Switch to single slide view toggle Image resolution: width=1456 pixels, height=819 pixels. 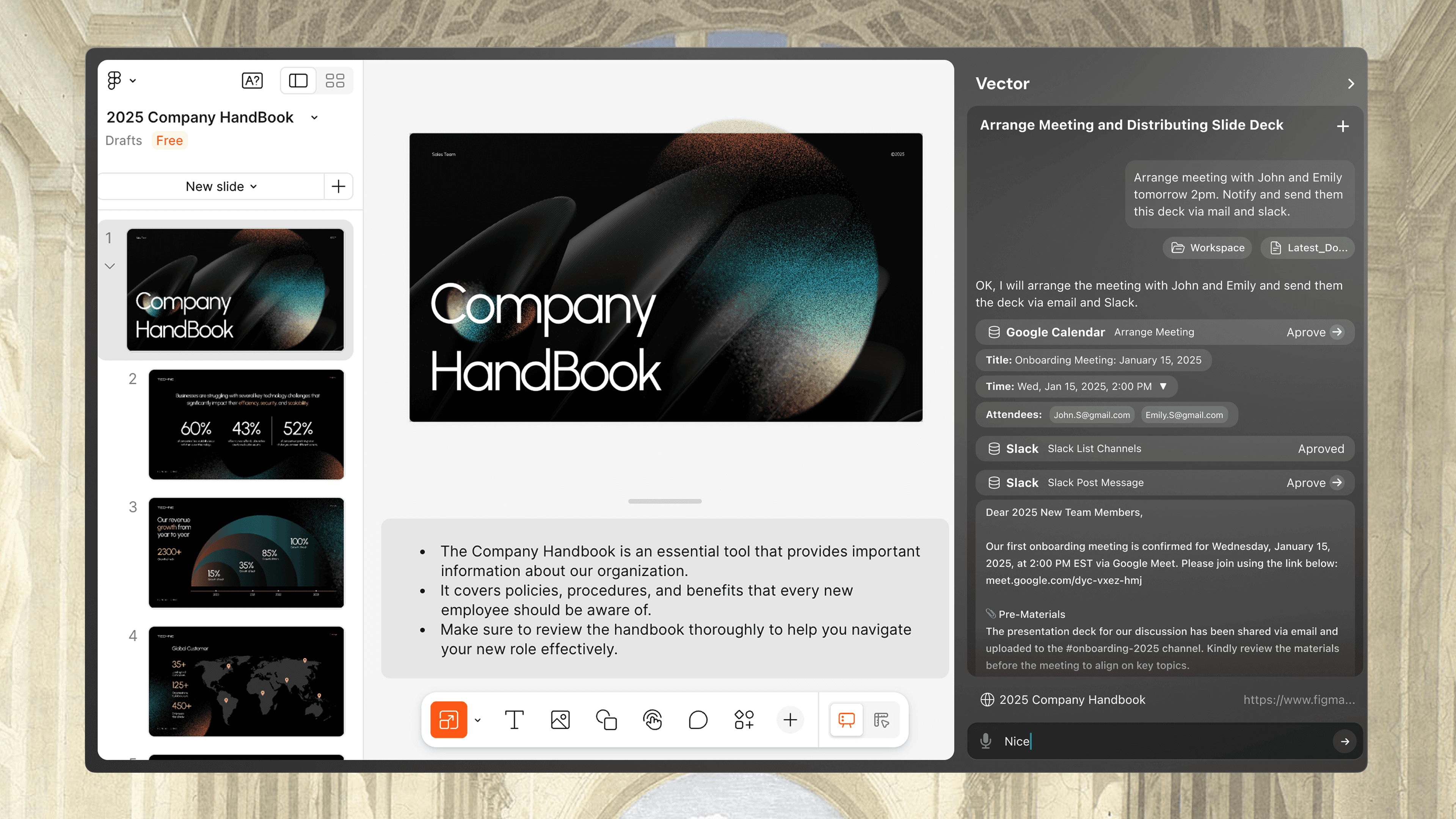click(x=298, y=81)
